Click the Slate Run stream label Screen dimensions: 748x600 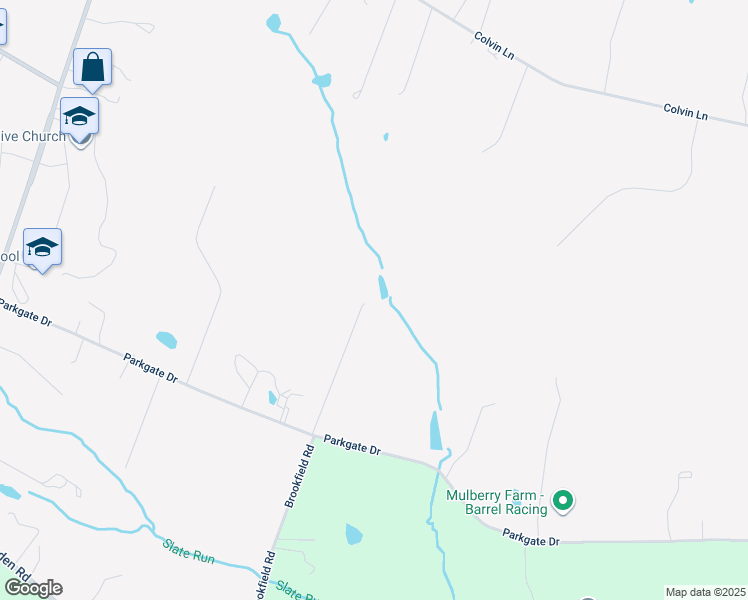tap(188, 551)
